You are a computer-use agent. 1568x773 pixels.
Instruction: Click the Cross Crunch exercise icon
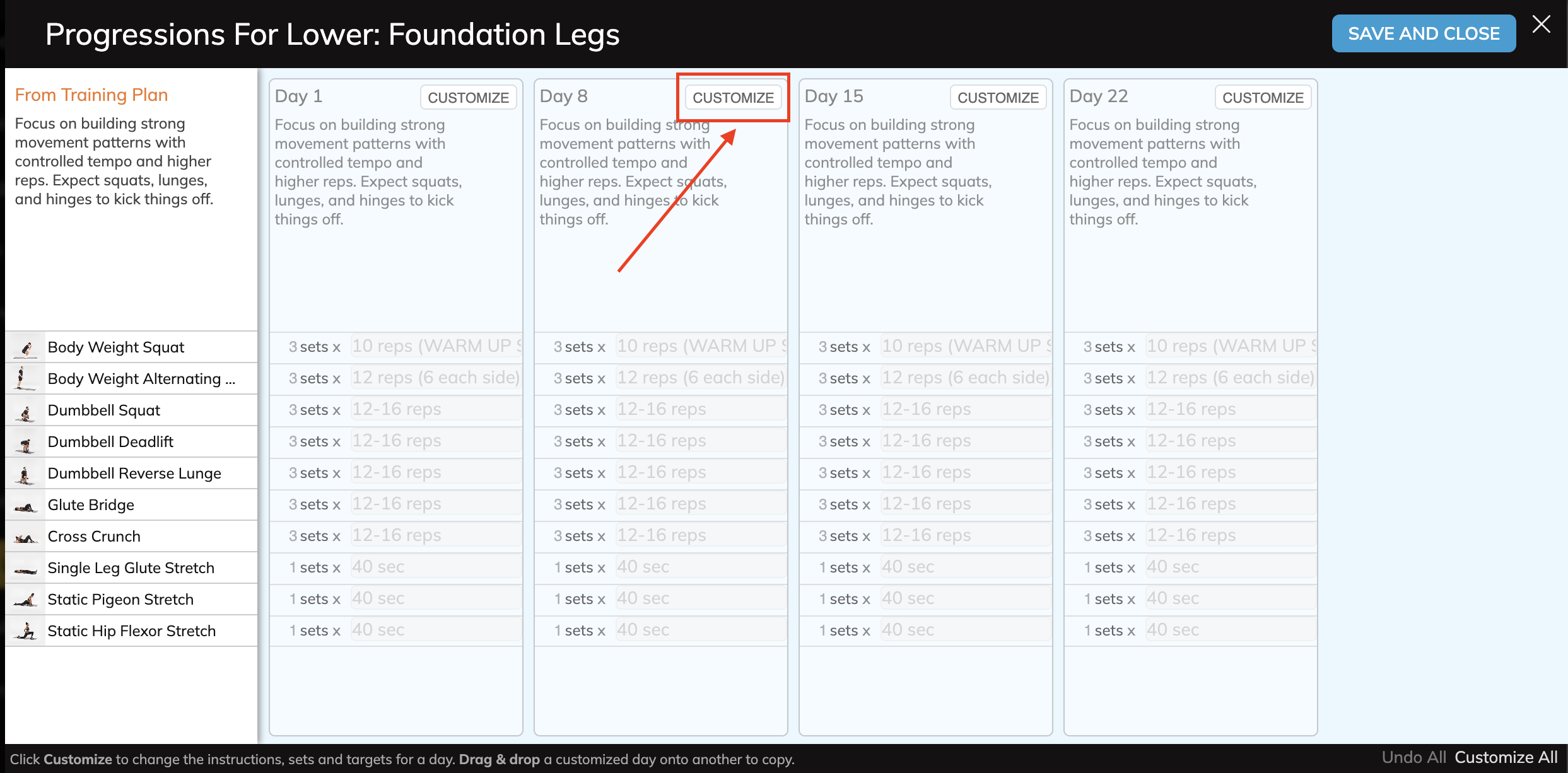(x=25, y=536)
